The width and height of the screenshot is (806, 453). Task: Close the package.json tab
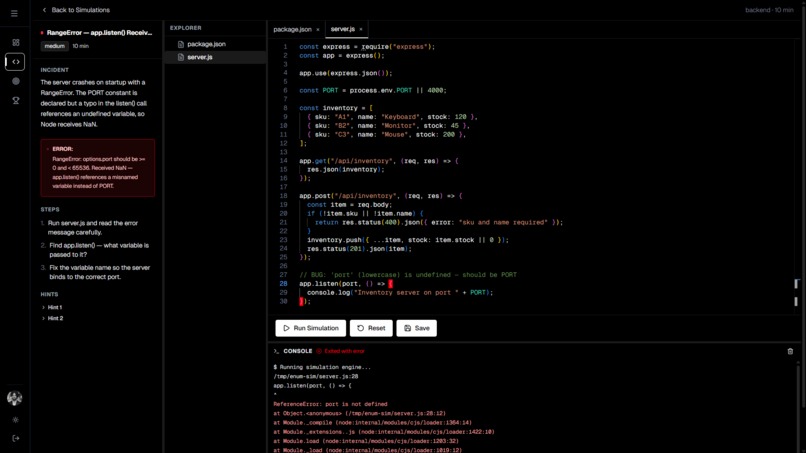click(318, 30)
